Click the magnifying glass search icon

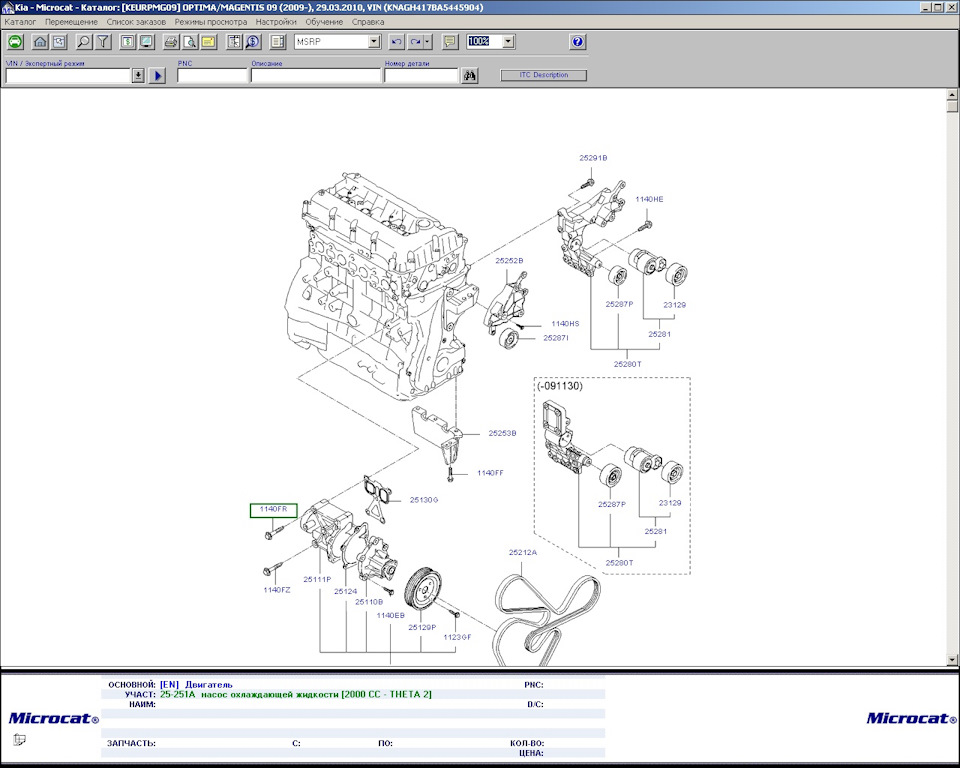83,42
